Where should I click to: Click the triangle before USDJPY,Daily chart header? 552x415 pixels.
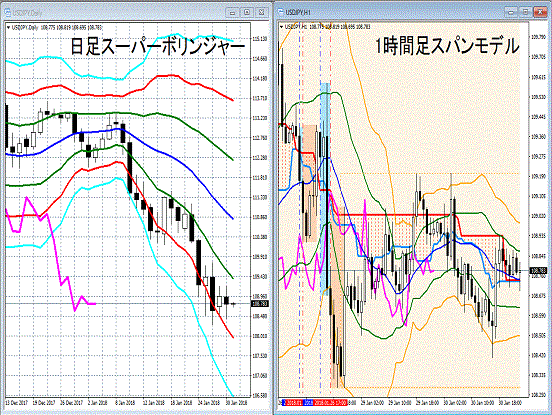pyautogui.click(x=8, y=27)
